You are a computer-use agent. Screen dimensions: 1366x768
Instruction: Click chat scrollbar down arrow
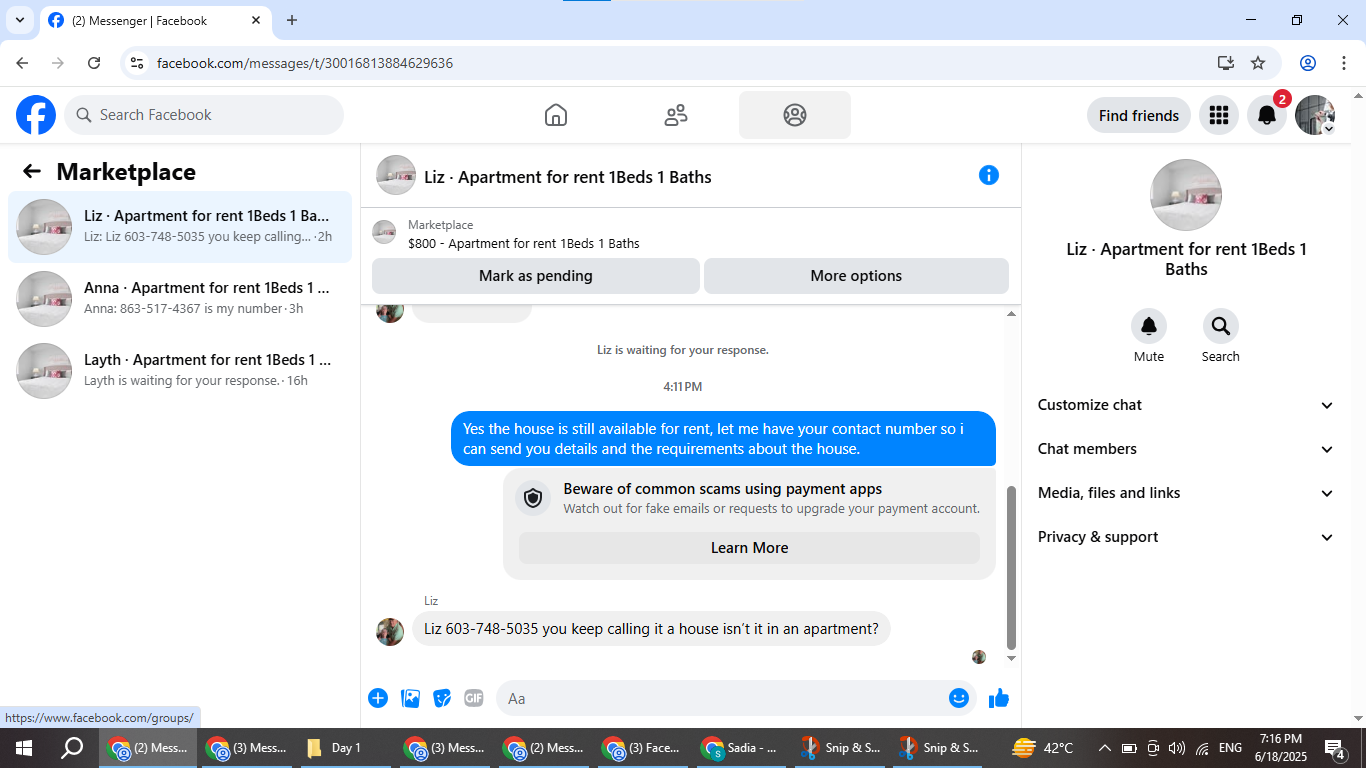tap(1011, 659)
